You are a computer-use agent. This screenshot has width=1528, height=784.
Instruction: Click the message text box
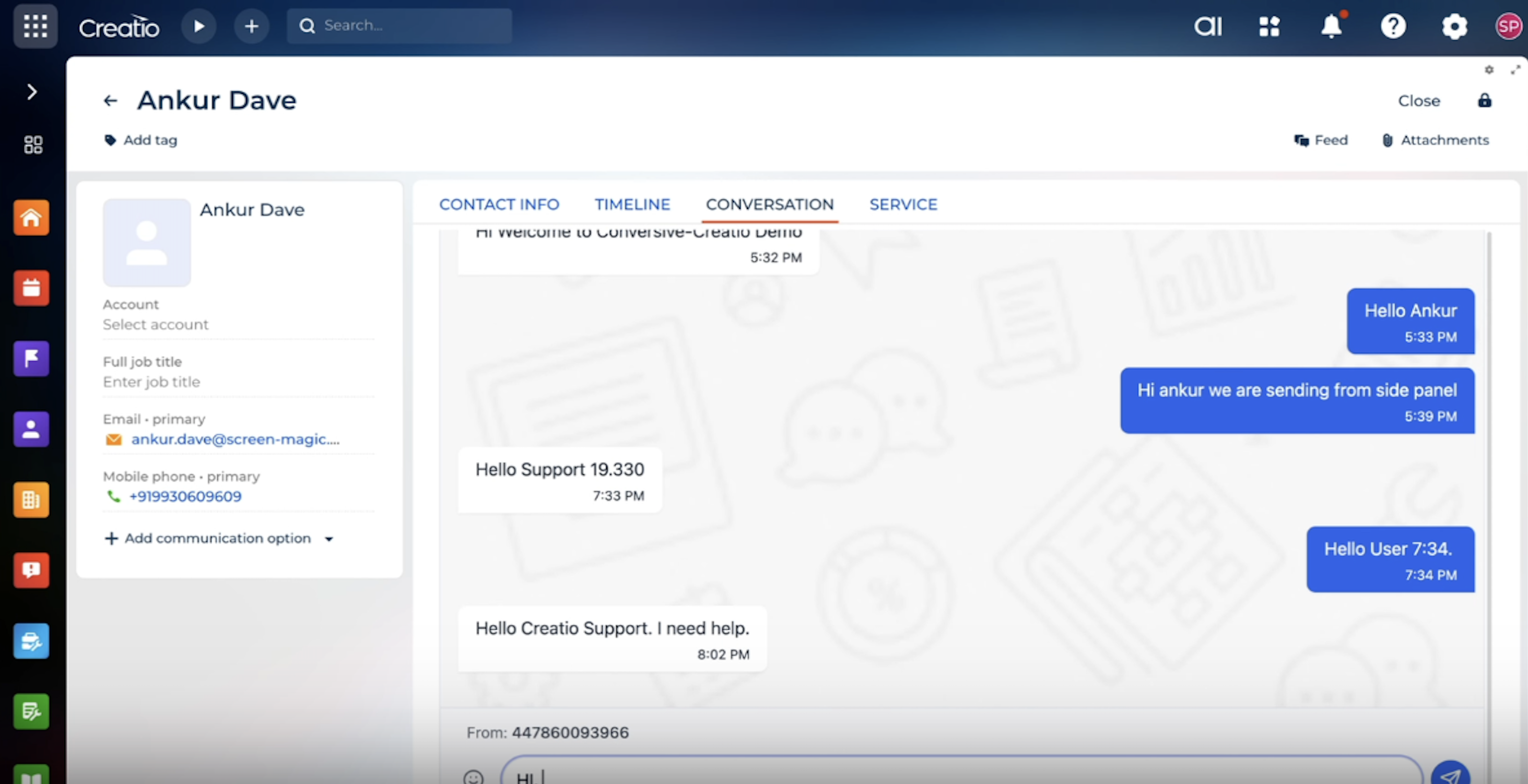961,771
